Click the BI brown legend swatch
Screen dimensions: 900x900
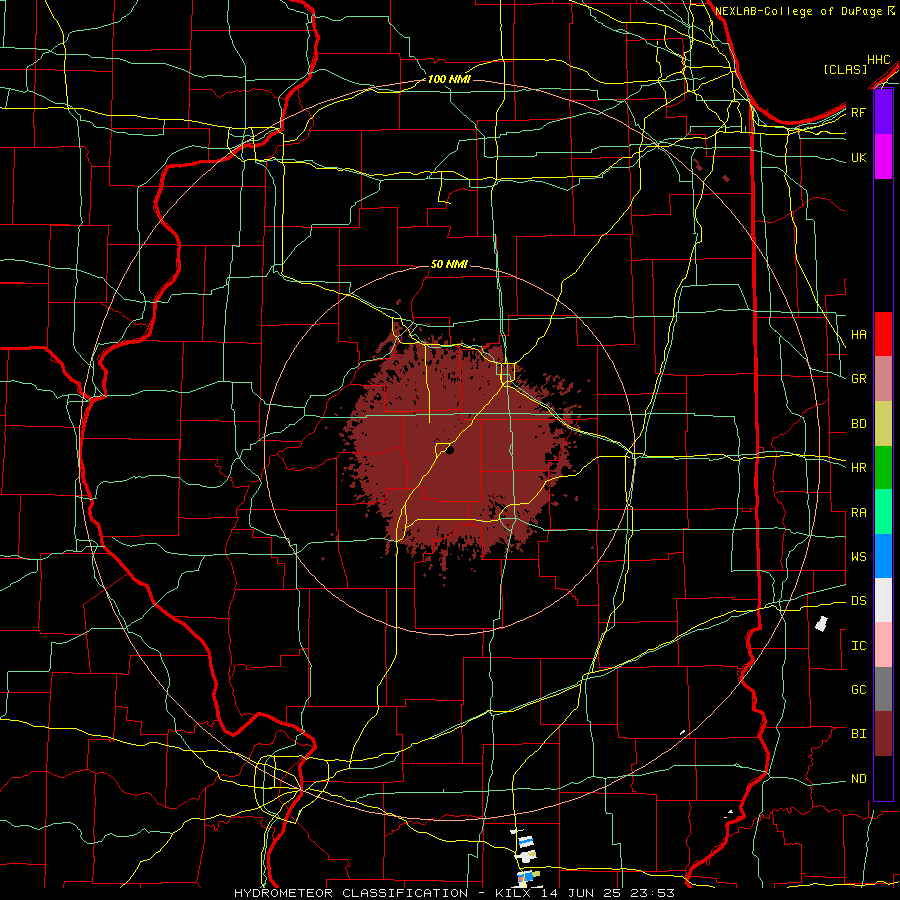[x=883, y=734]
